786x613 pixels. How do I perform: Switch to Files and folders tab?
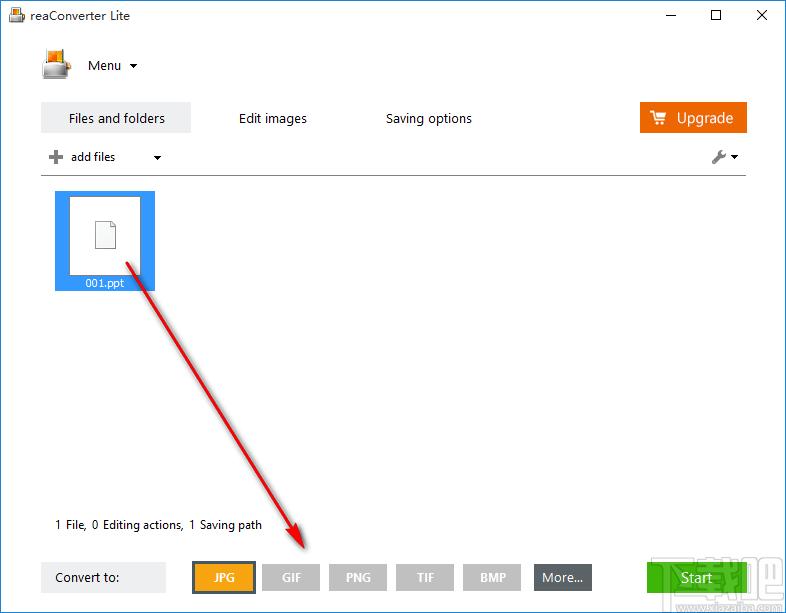click(x=116, y=118)
